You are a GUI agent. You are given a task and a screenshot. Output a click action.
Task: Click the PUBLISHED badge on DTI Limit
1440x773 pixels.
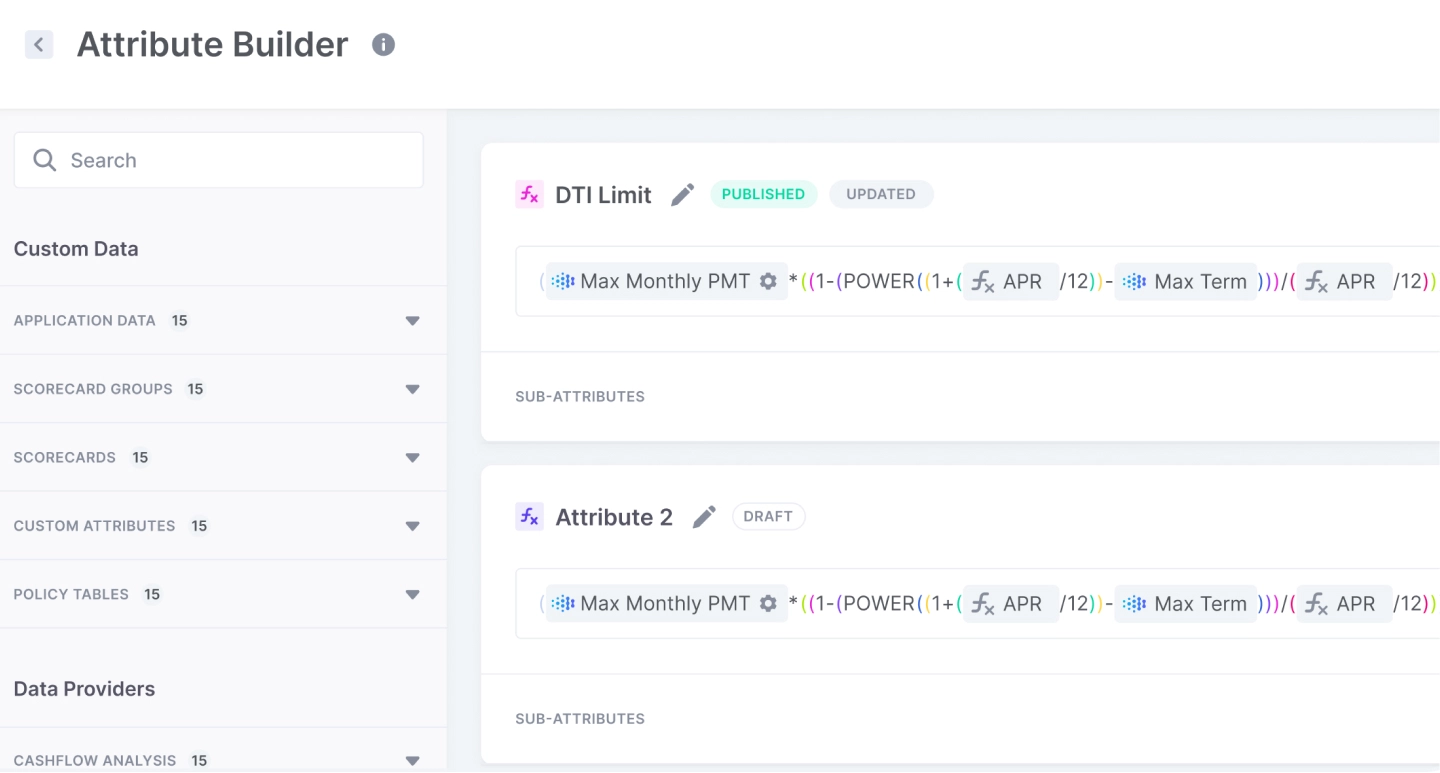(763, 194)
